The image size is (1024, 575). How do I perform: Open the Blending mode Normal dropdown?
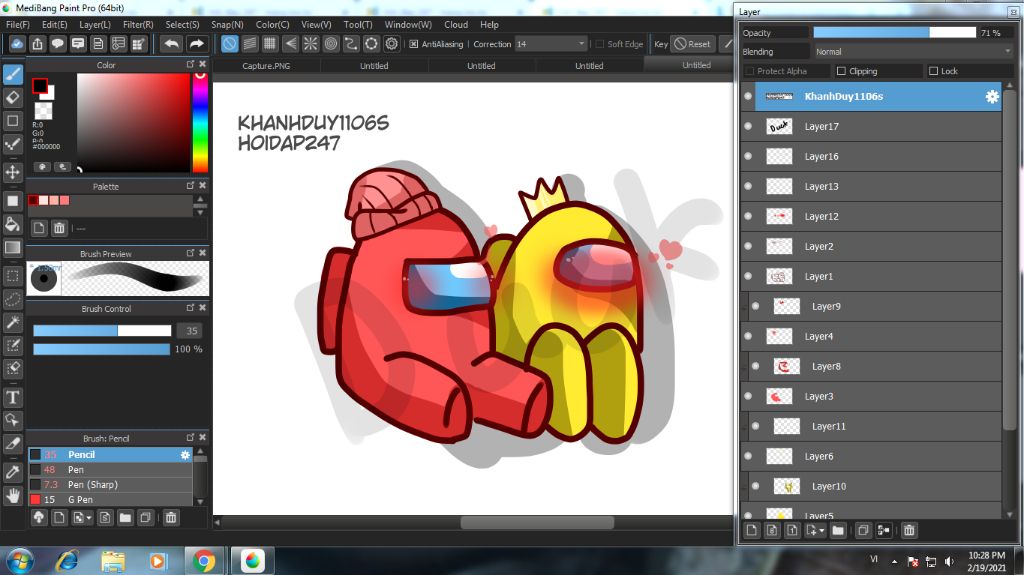pyautogui.click(x=914, y=51)
